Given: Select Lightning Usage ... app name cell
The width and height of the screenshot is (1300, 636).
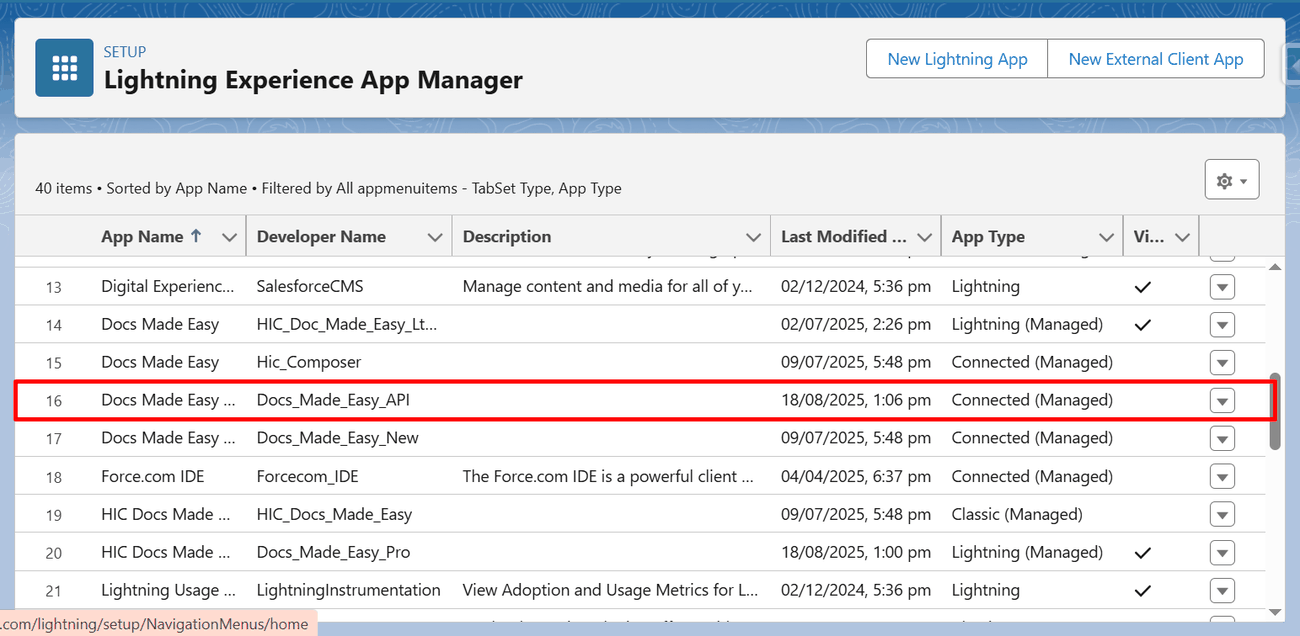Looking at the screenshot, I should coord(168,590).
